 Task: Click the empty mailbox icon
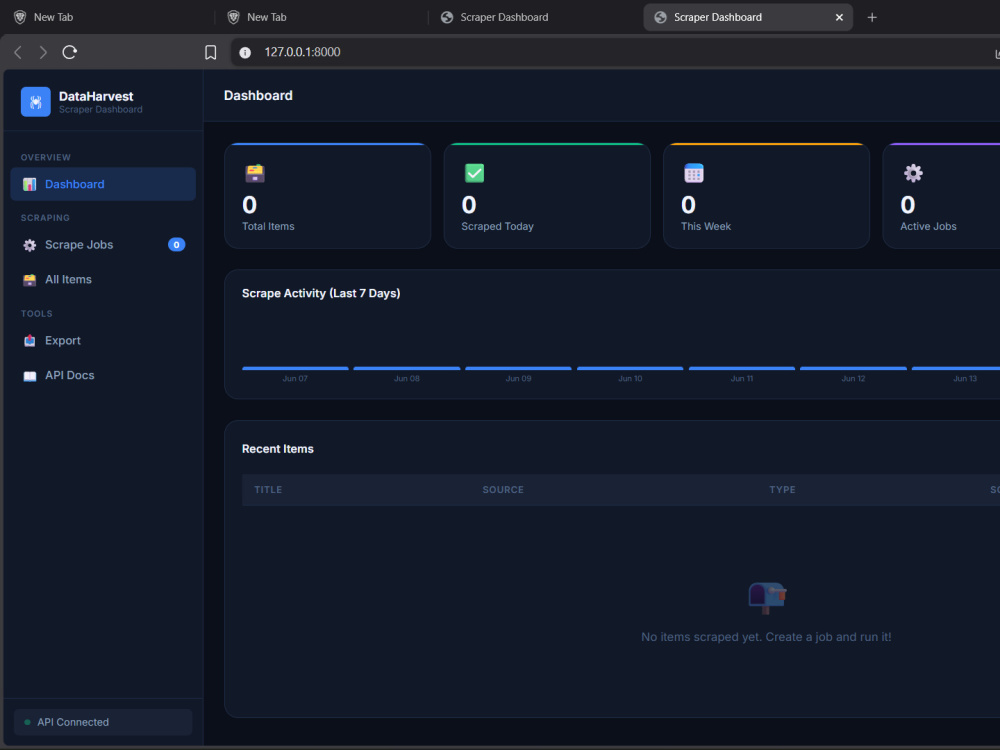[767, 598]
